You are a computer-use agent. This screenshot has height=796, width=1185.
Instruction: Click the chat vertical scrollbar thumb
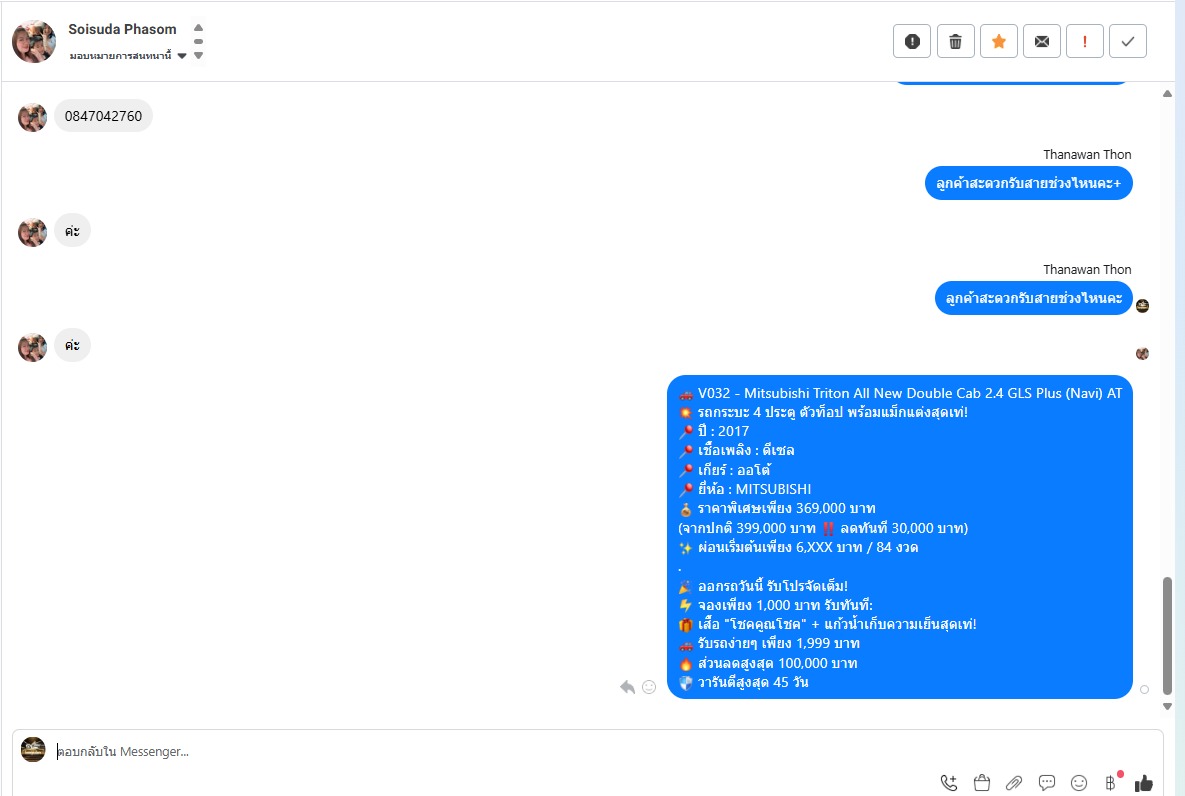click(x=1167, y=636)
